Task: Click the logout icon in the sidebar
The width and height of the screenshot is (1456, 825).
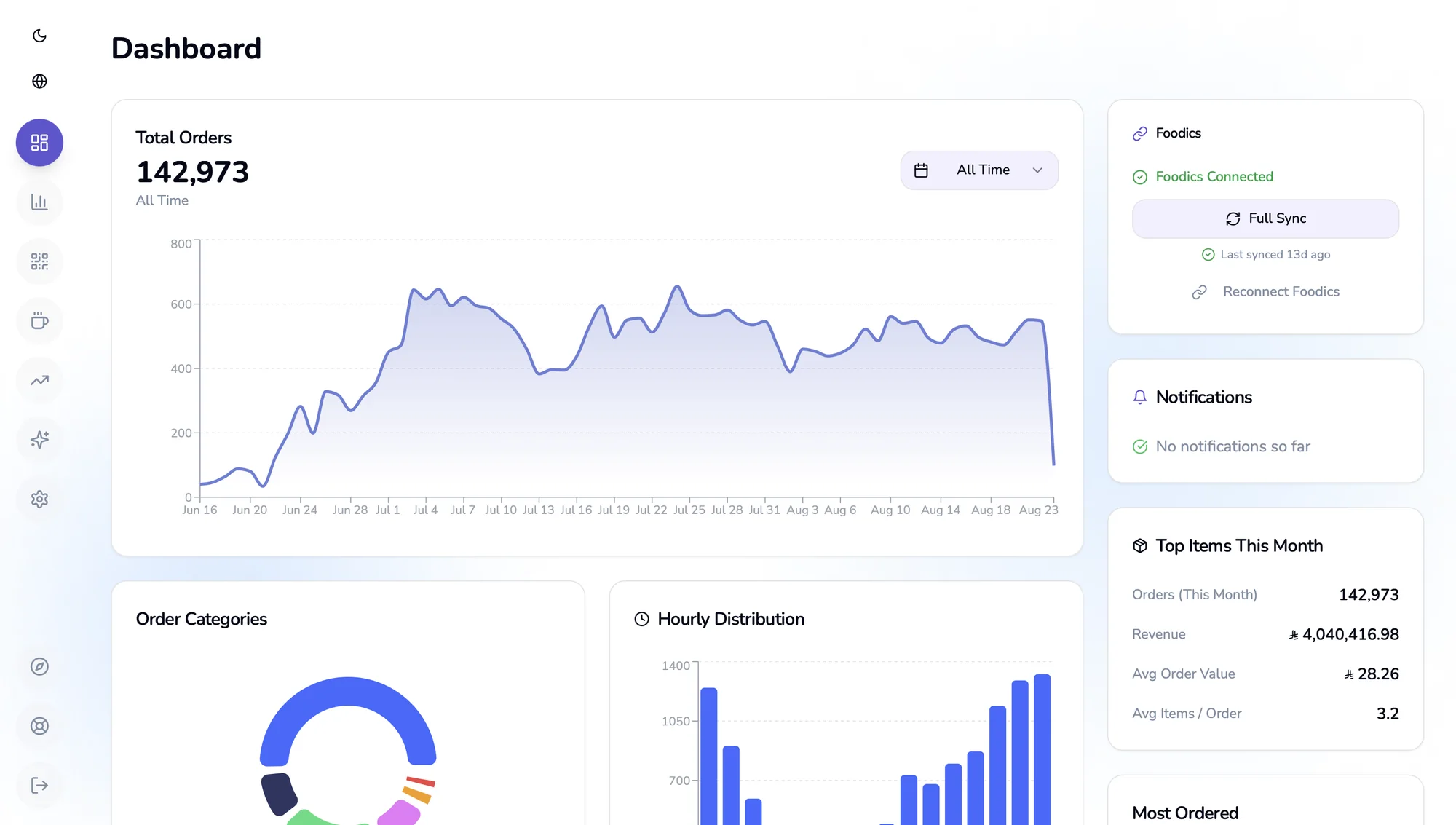Action: pos(39,785)
